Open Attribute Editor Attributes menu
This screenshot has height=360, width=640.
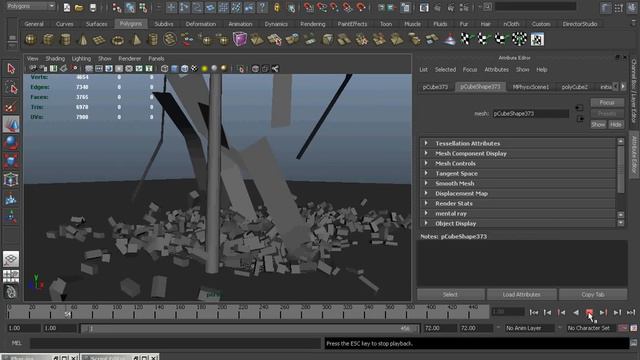[x=496, y=70]
